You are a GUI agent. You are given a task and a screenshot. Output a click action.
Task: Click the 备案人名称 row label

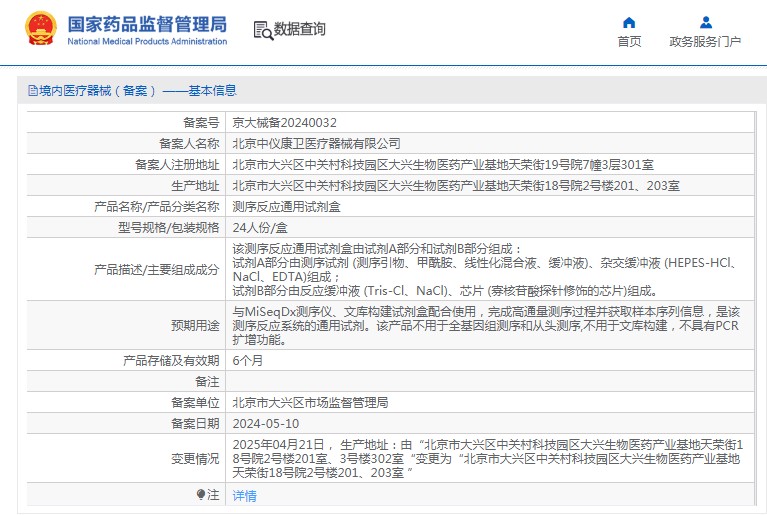pos(189,143)
